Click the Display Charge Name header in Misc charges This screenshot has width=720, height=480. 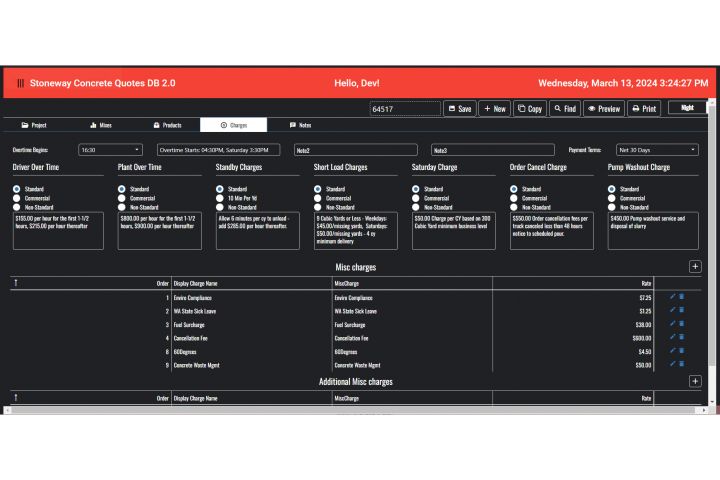point(196,283)
